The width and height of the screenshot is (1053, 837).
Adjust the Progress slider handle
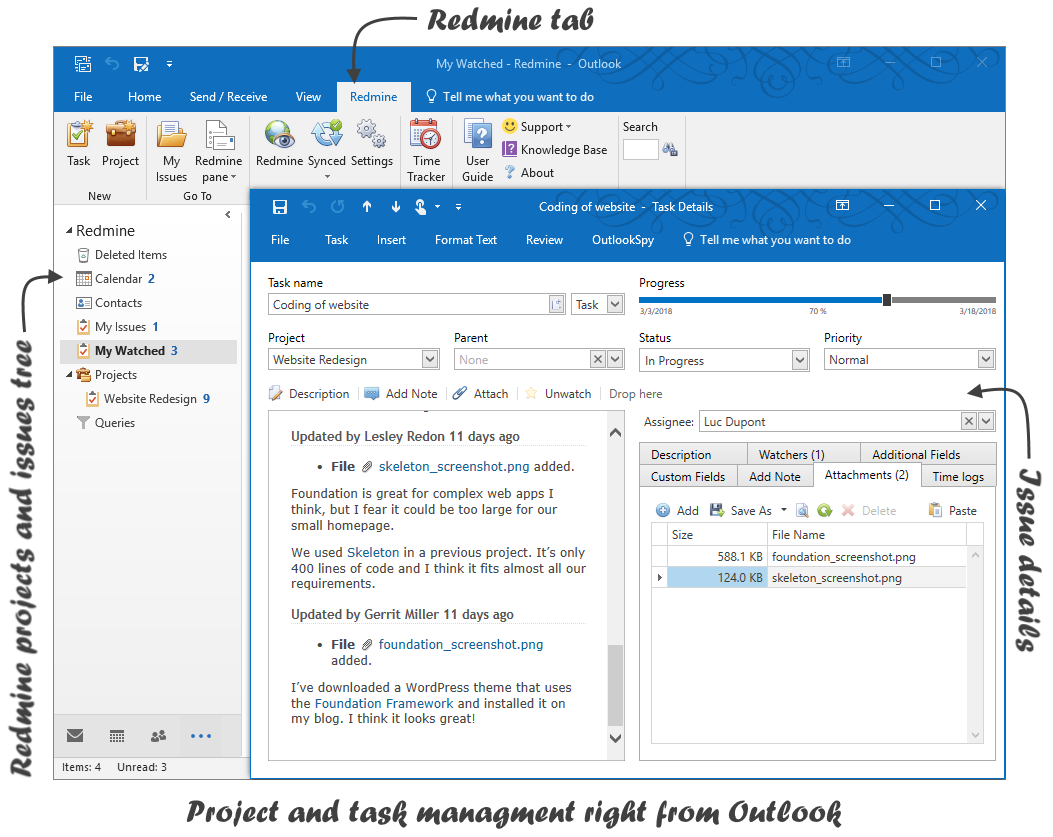coord(886,300)
